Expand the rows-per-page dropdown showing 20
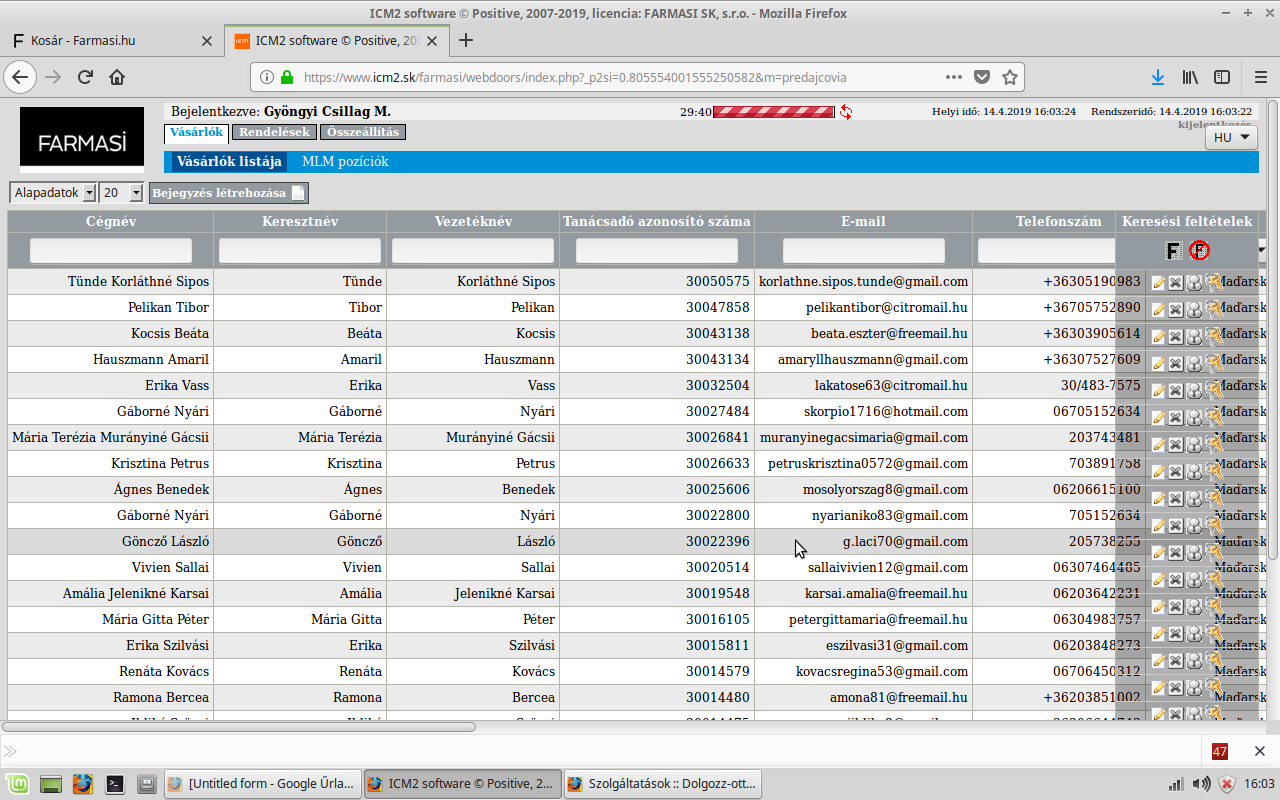The image size is (1280, 800). 122,193
